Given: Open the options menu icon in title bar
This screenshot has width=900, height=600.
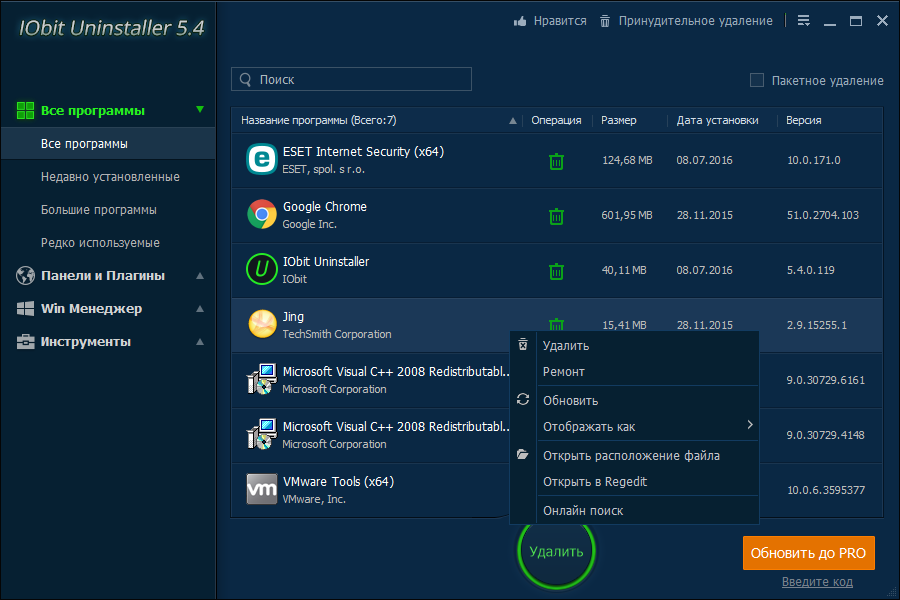Looking at the screenshot, I should (804, 21).
